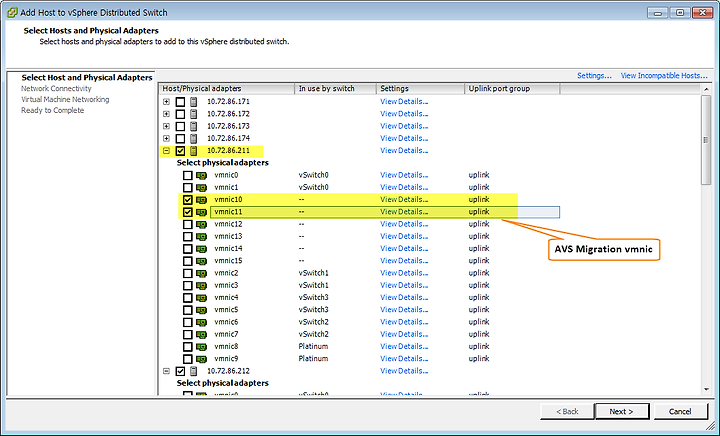Click the host icon for 10.72.86.174
720x436 pixels.
click(x=194, y=138)
